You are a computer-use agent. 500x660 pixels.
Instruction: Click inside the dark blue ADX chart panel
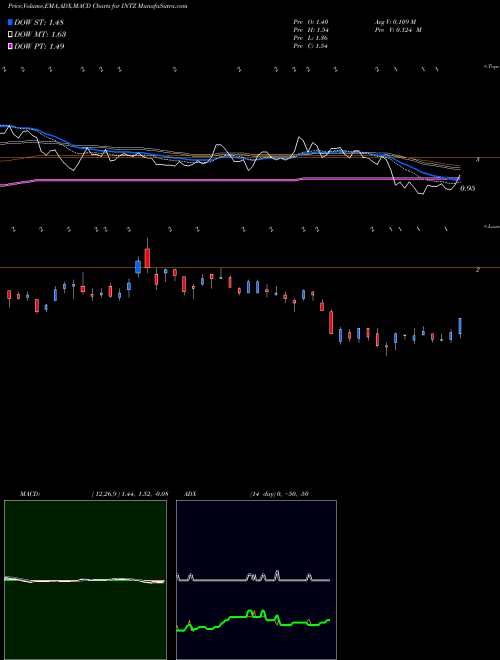256,580
